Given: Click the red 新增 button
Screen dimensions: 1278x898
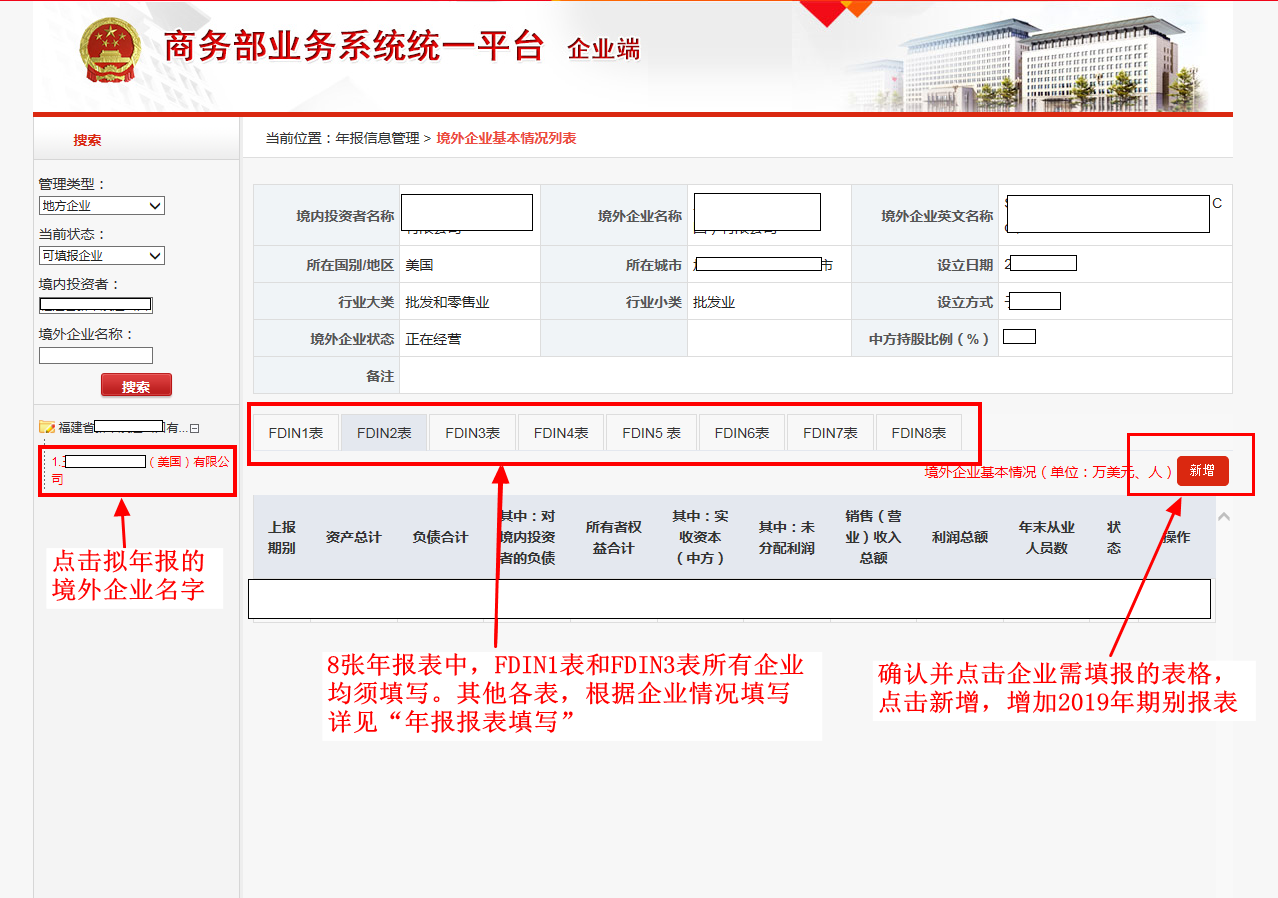Looking at the screenshot, I should (1202, 471).
